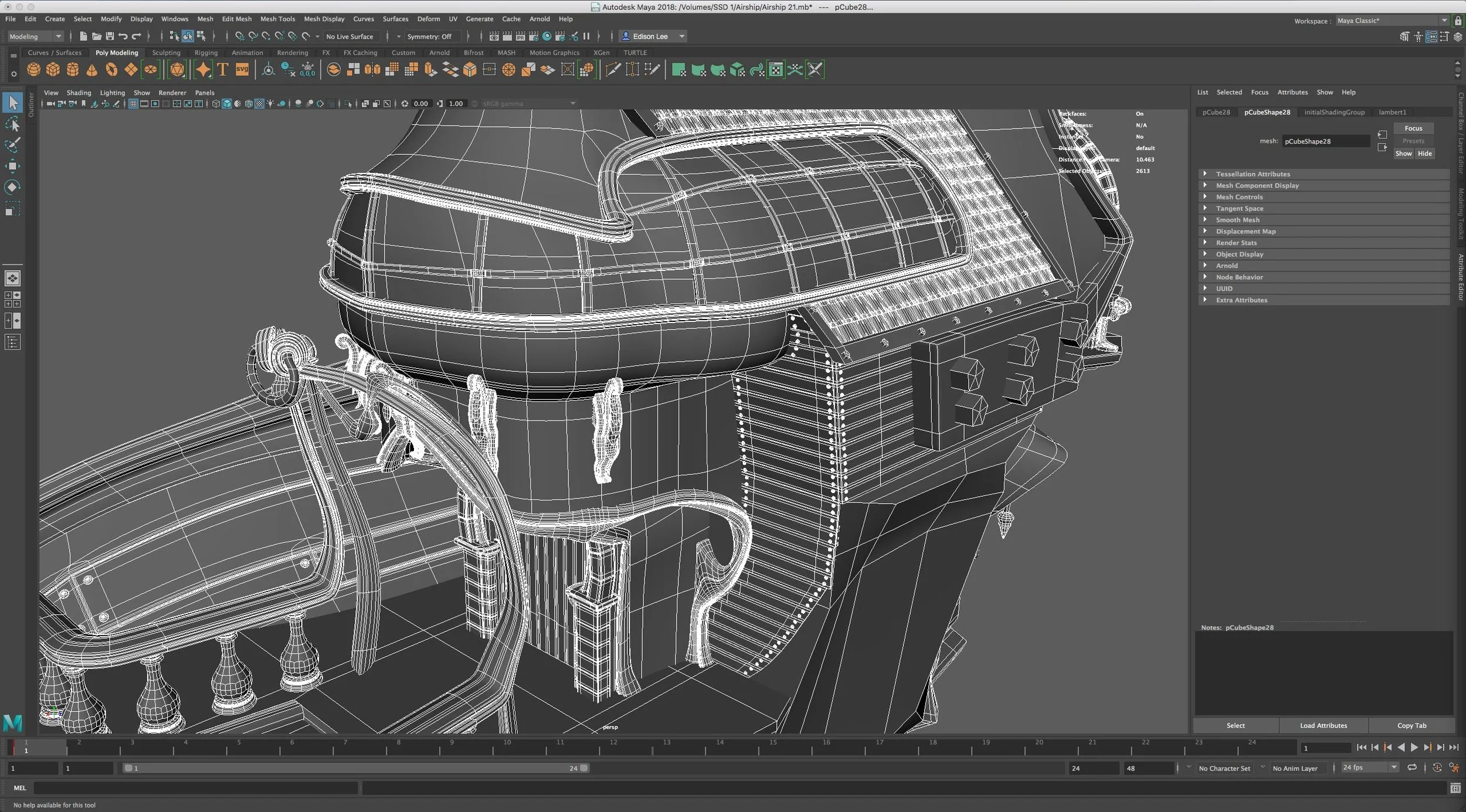Create a polygon cube from the shelf
The image size is (1466, 812).
point(53,70)
